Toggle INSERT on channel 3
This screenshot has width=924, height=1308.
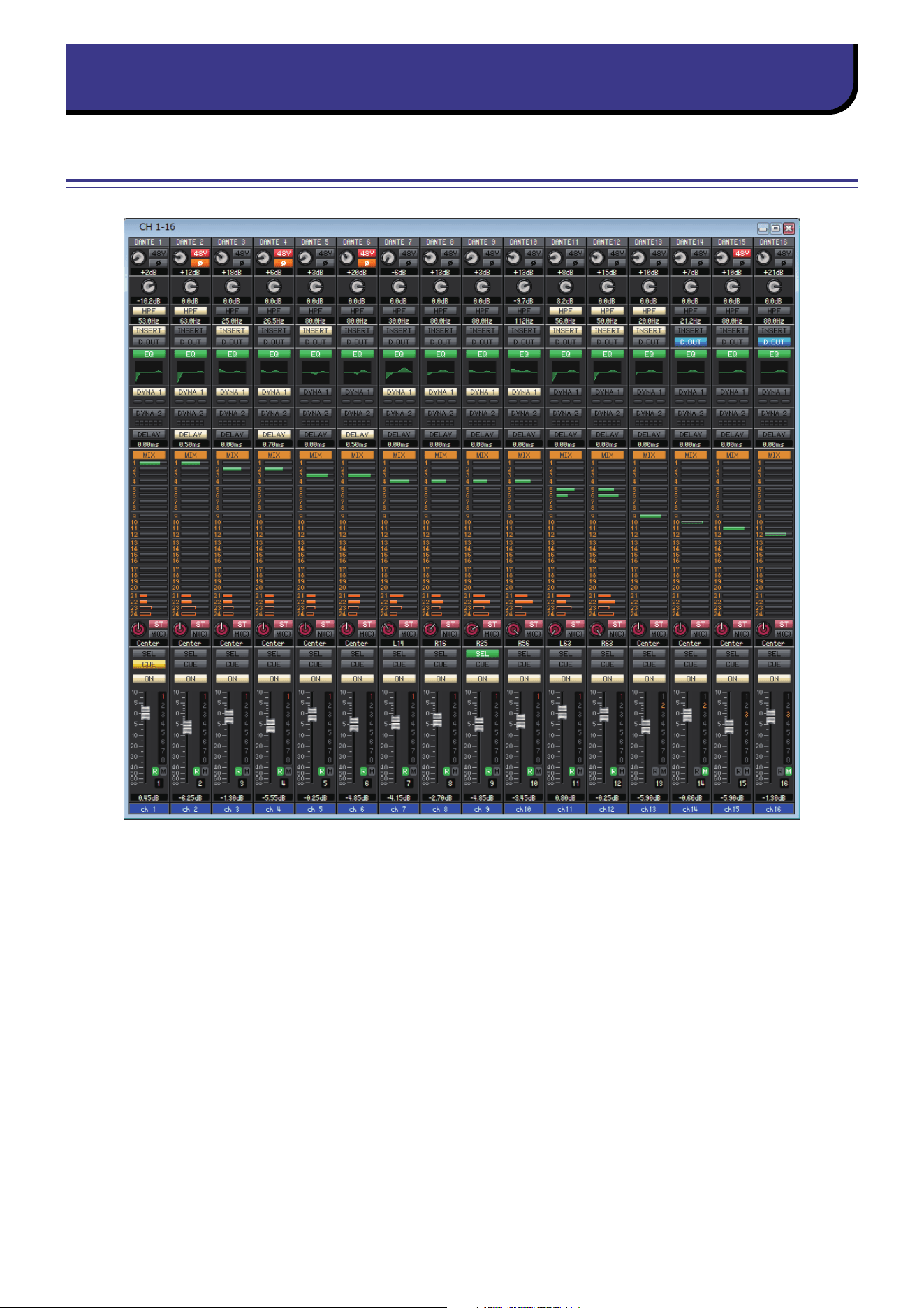tap(232, 330)
